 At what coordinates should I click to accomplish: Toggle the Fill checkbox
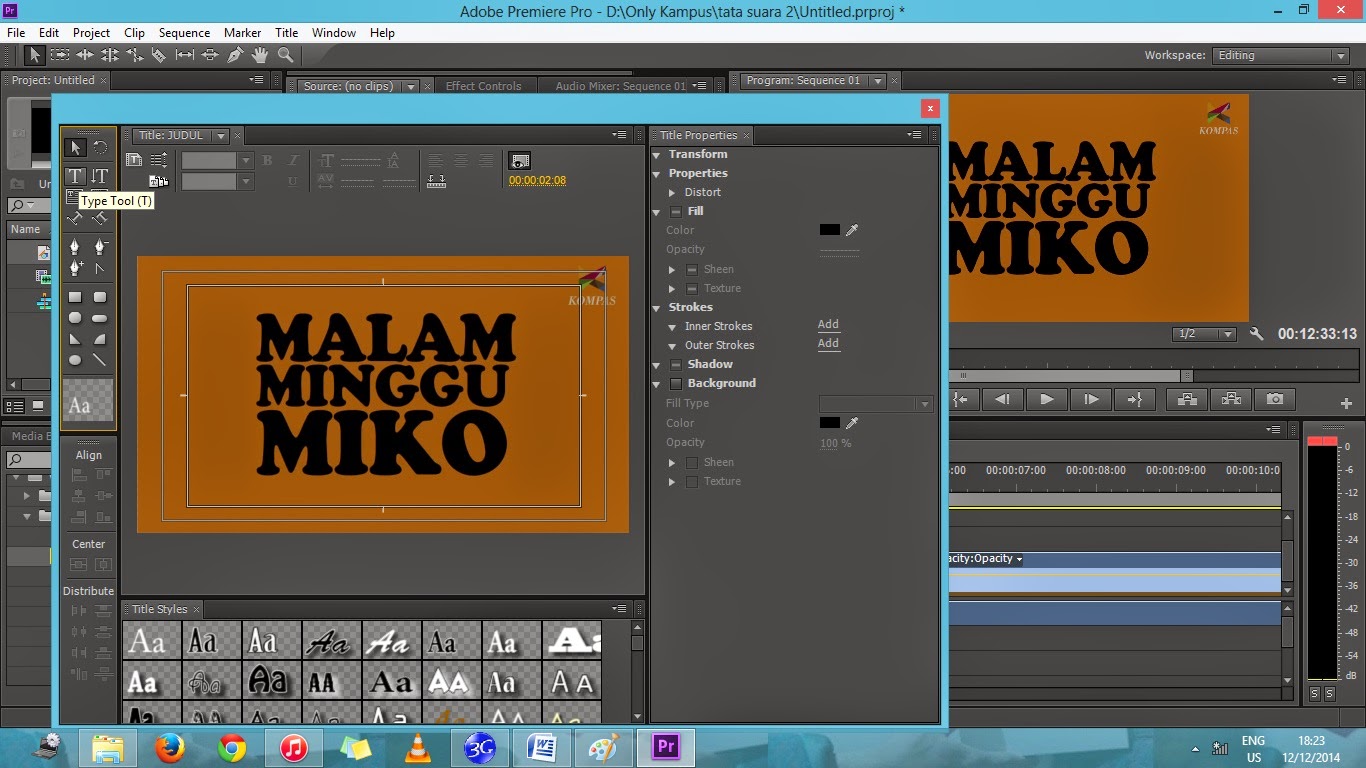click(x=676, y=212)
